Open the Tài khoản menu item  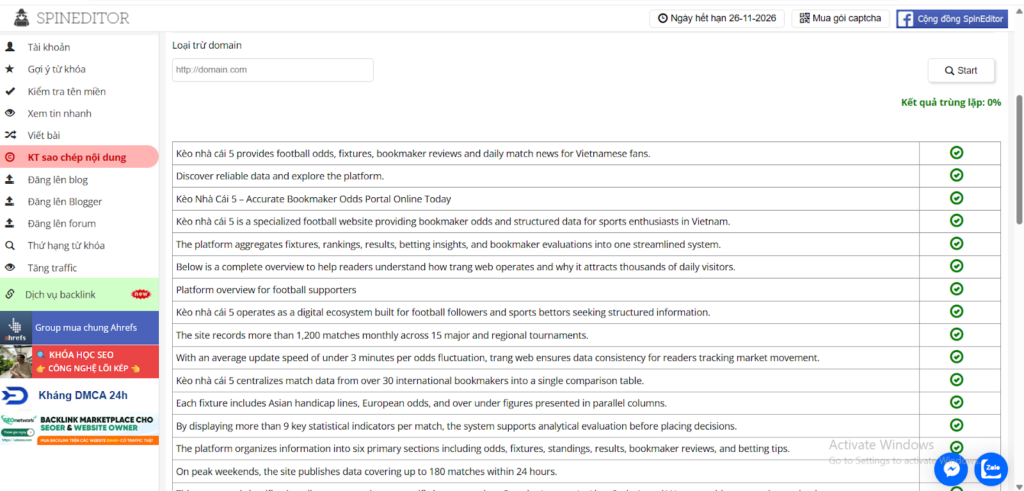pyautogui.click(x=49, y=47)
